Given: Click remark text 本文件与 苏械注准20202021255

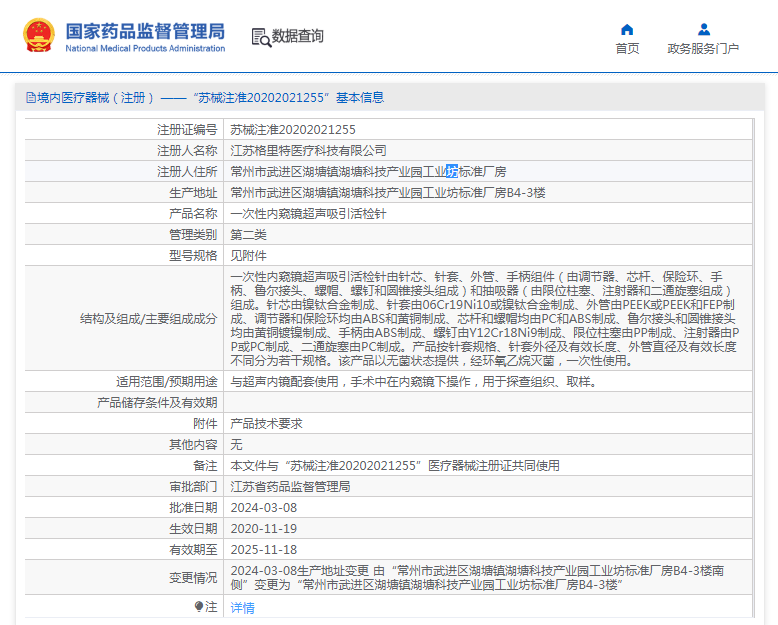Looking at the screenshot, I should (x=394, y=466).
